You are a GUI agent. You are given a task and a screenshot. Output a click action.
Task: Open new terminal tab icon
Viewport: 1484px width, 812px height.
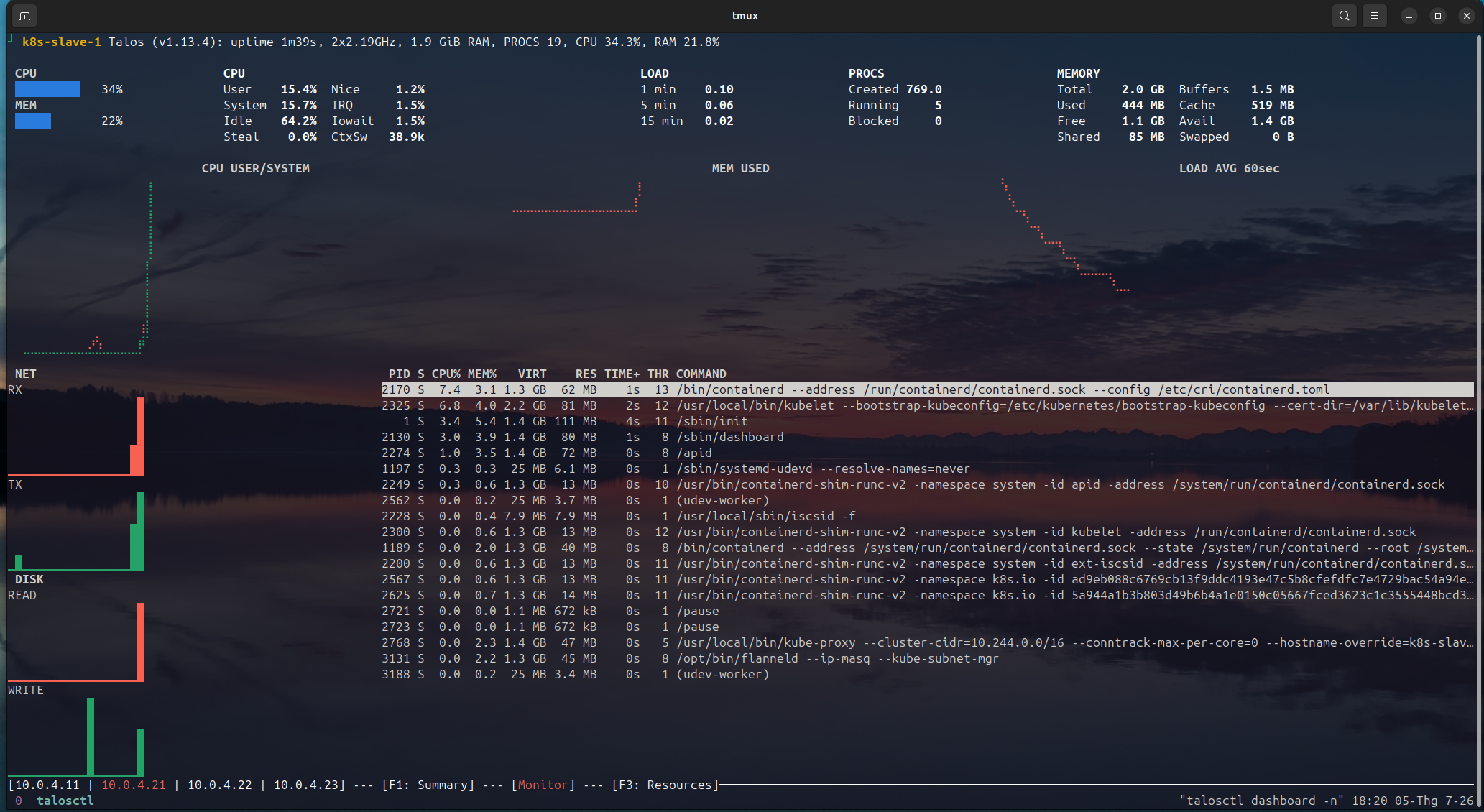pyautogui.click(x=24, y=16)
